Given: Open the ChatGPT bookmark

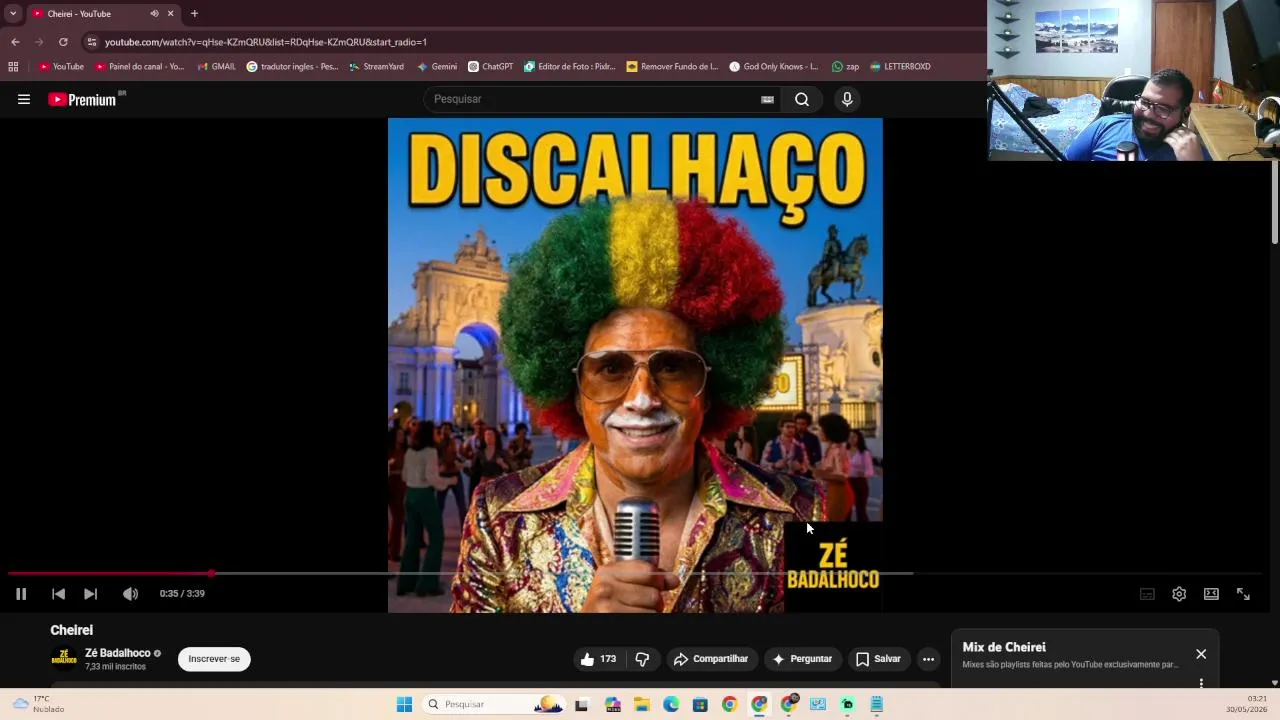Looking at the screenshot, I should [490, 67].
